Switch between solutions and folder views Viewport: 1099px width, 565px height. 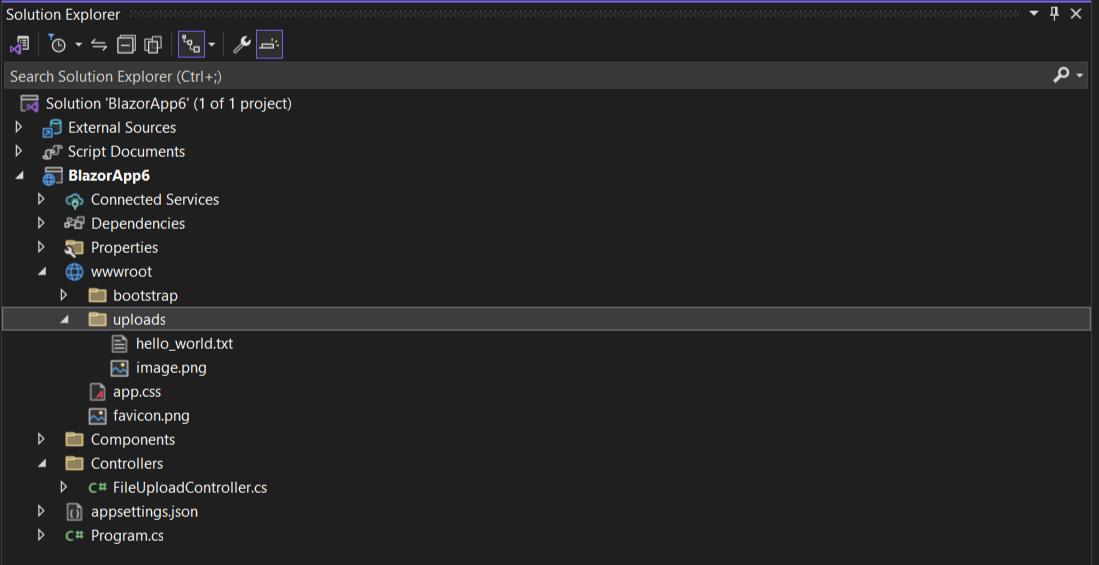point(19,45)
